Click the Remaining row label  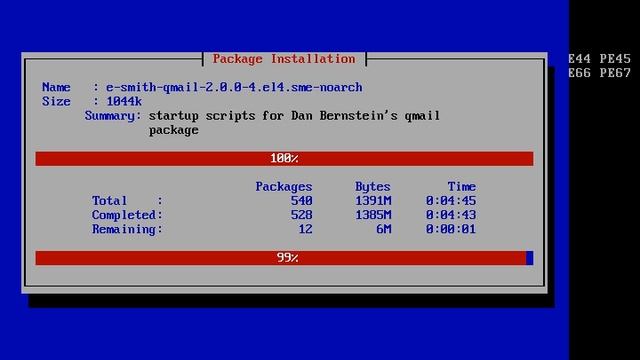pyautogui.click(x=127, y=229)
